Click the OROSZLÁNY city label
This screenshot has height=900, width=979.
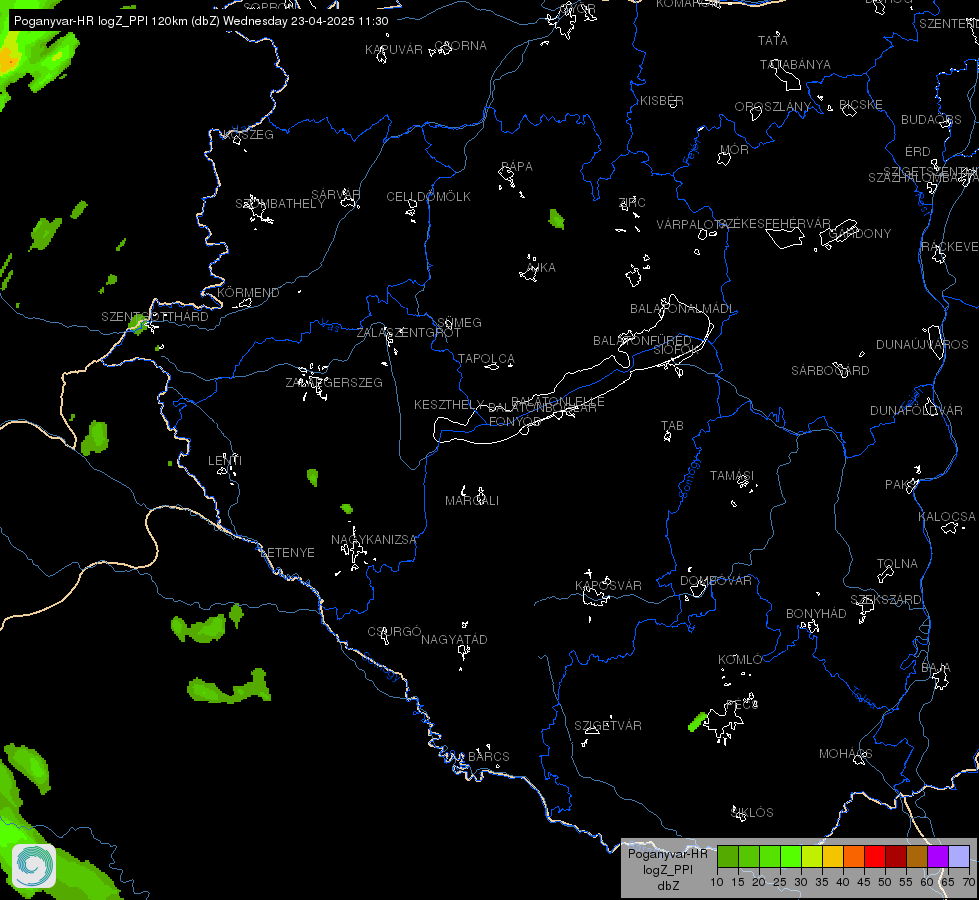(772, 107)
